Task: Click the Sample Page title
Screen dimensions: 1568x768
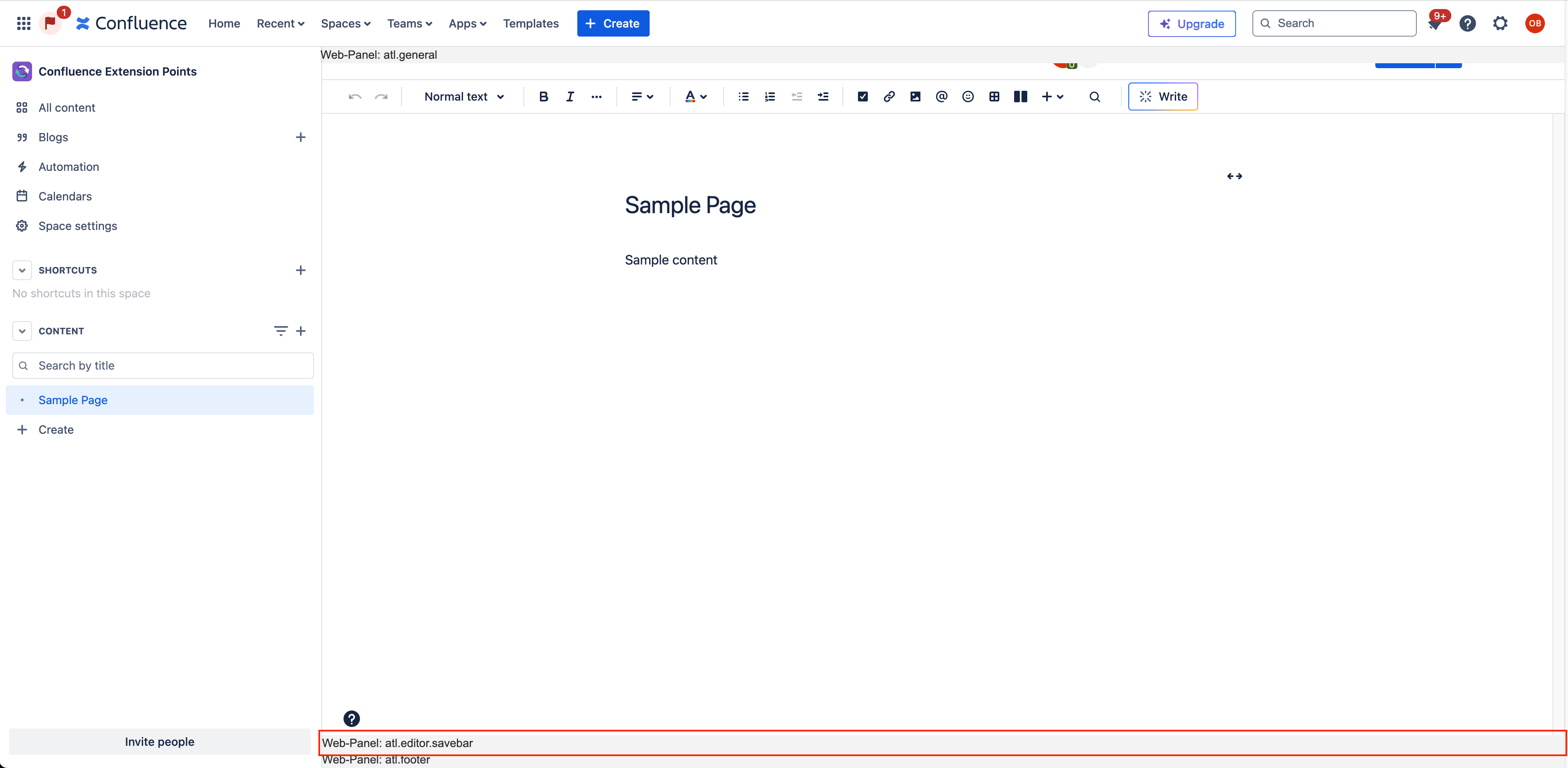Action: 690,206
